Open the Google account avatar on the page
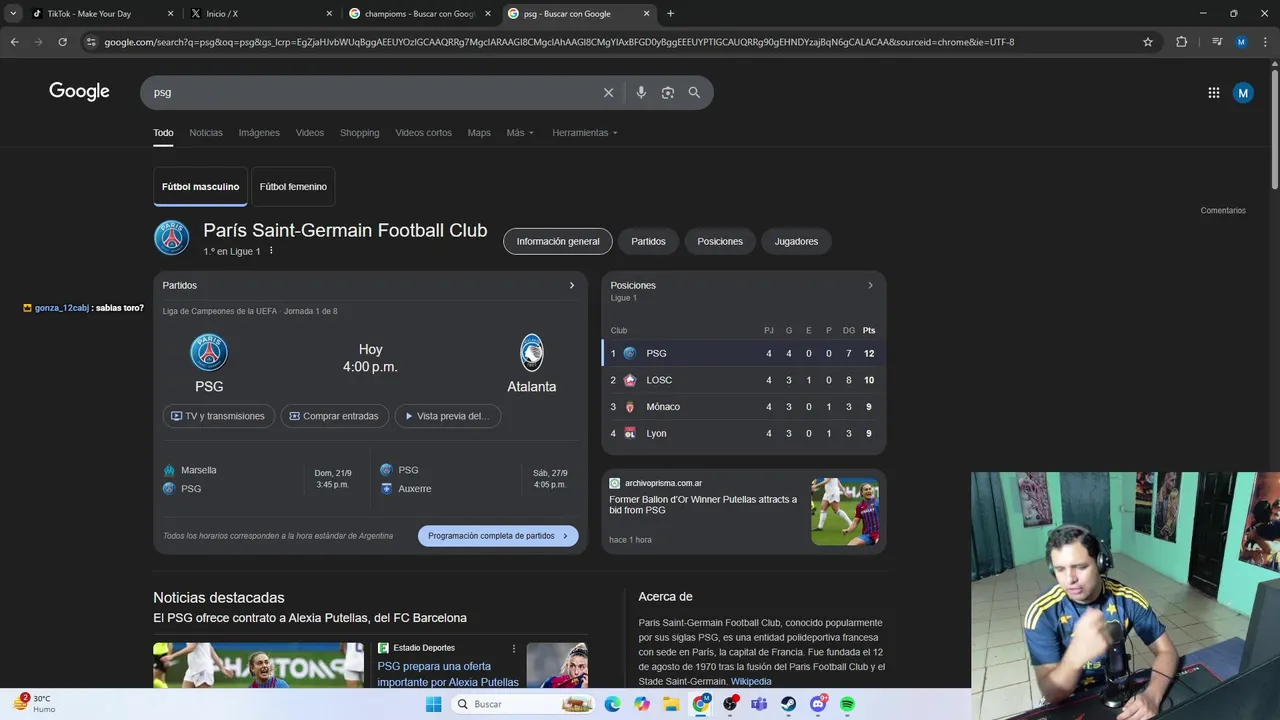The width and height of the screenshot is (1280, 720). click(1243, 93)
